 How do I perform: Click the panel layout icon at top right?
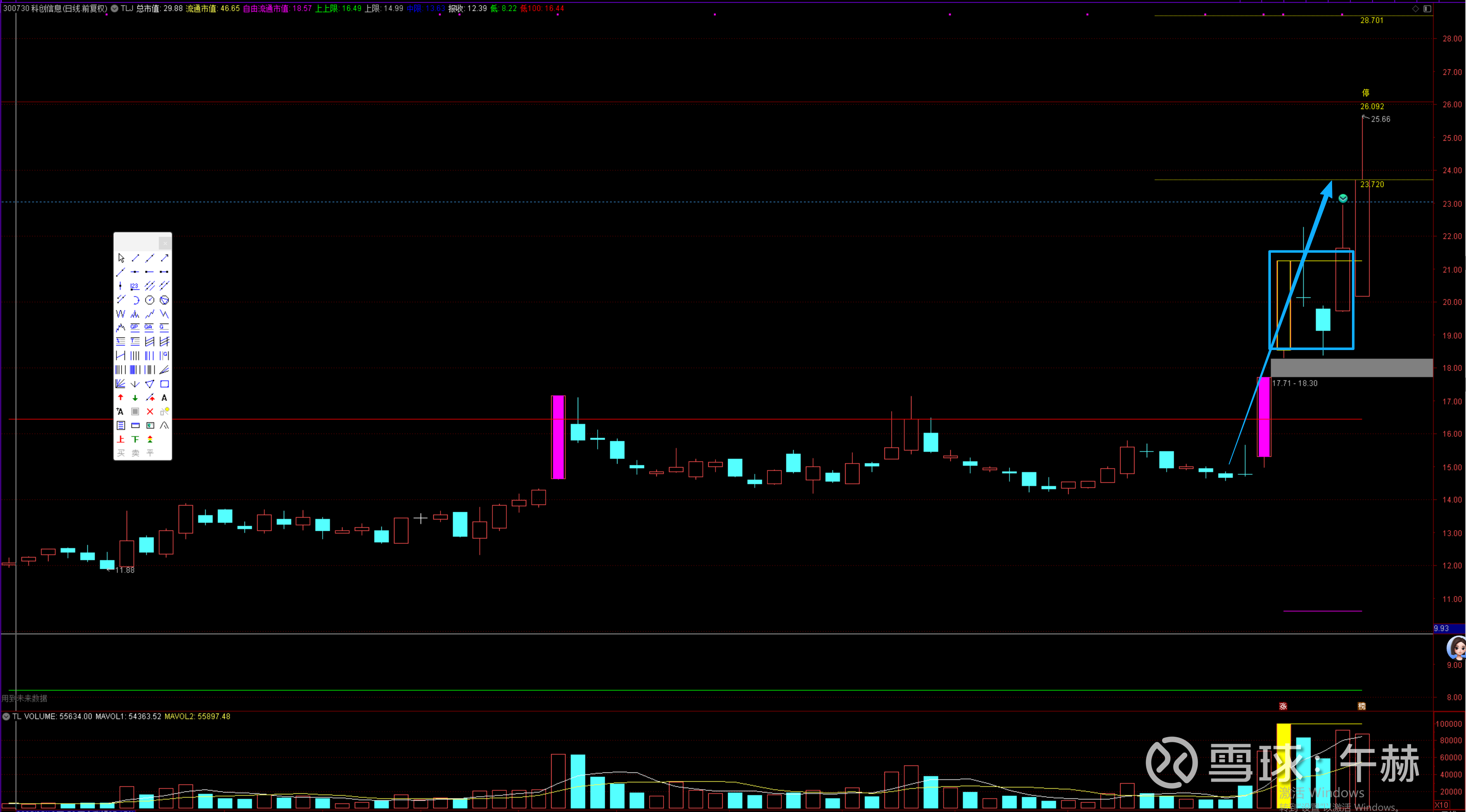tap(1427, 8)
